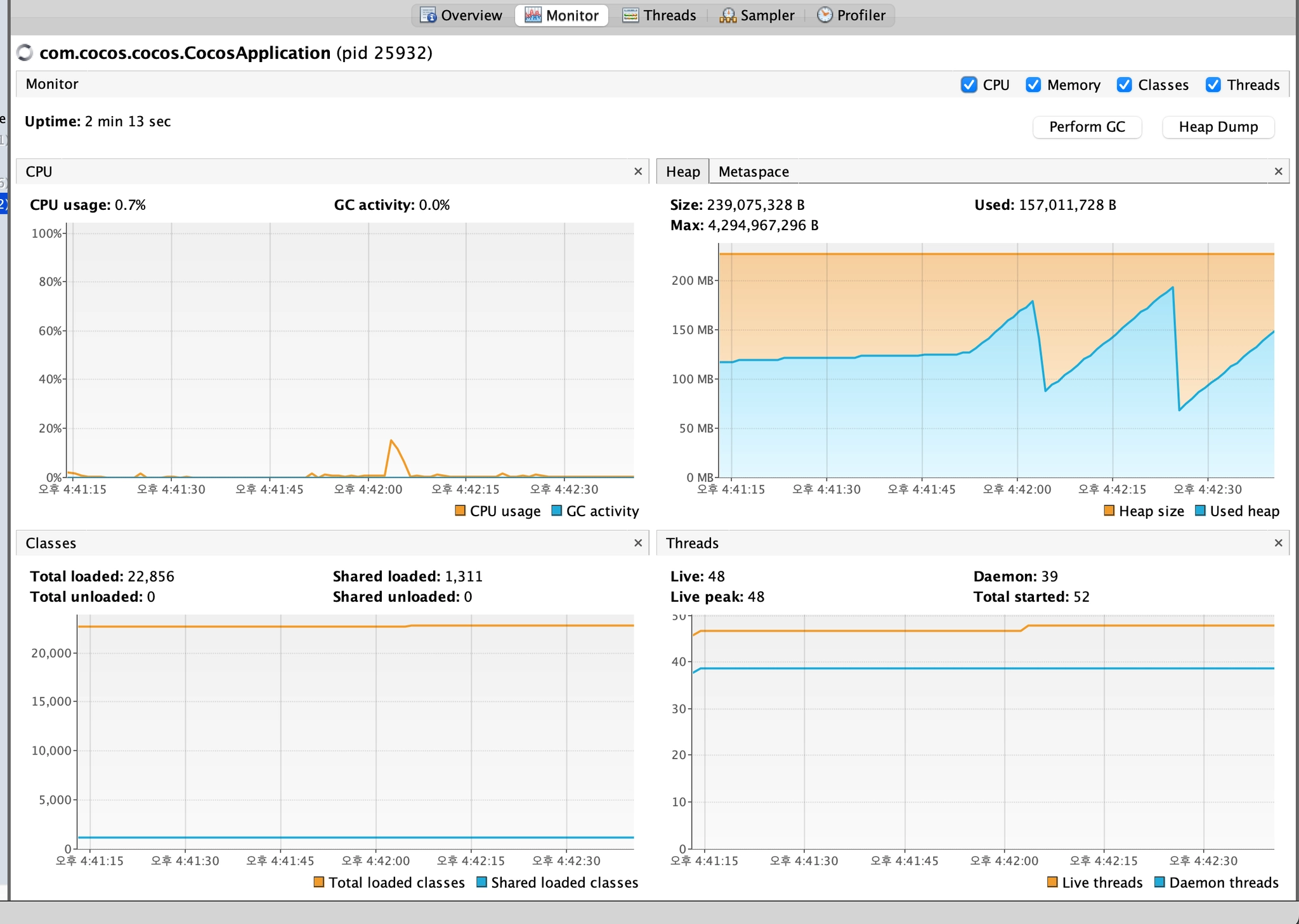Click the Profiler clock icon
This screenshot has height=924, width=1299.
point(825,15)
